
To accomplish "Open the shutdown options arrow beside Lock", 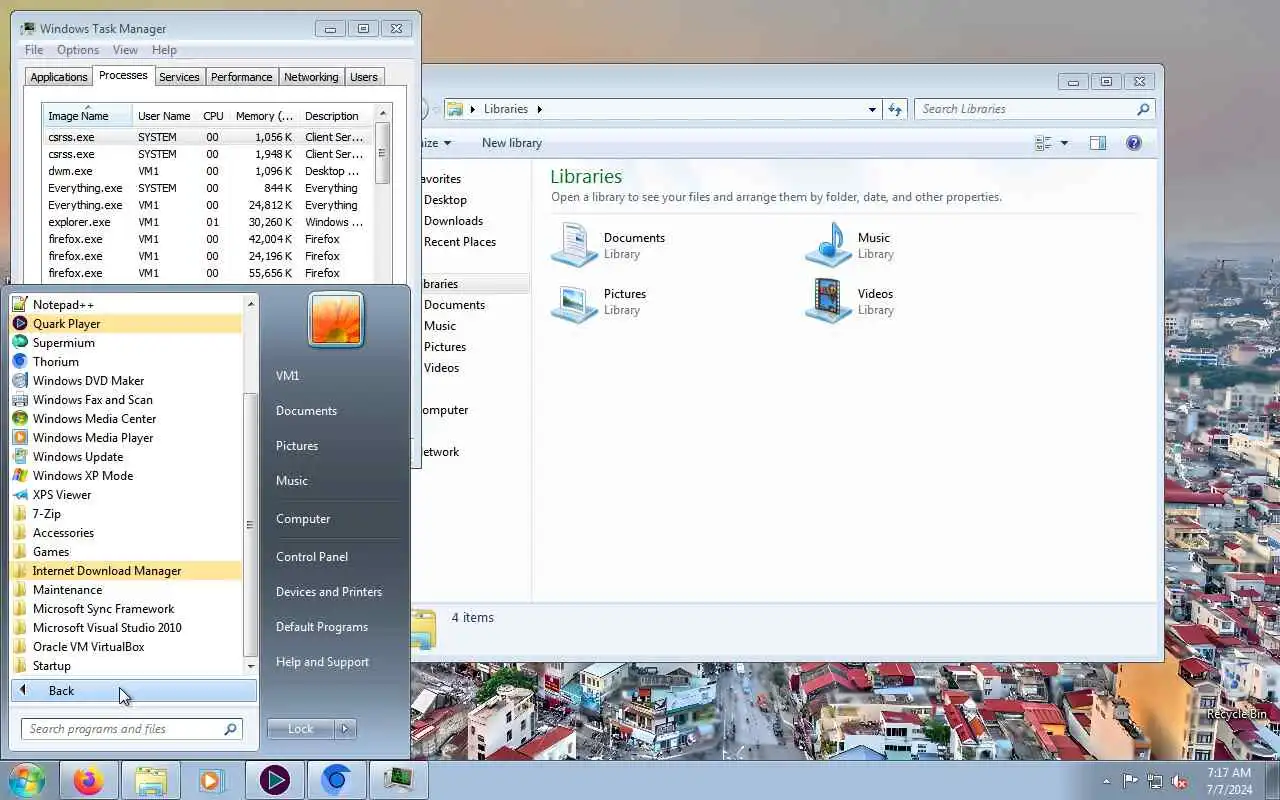I will point(345,729).
